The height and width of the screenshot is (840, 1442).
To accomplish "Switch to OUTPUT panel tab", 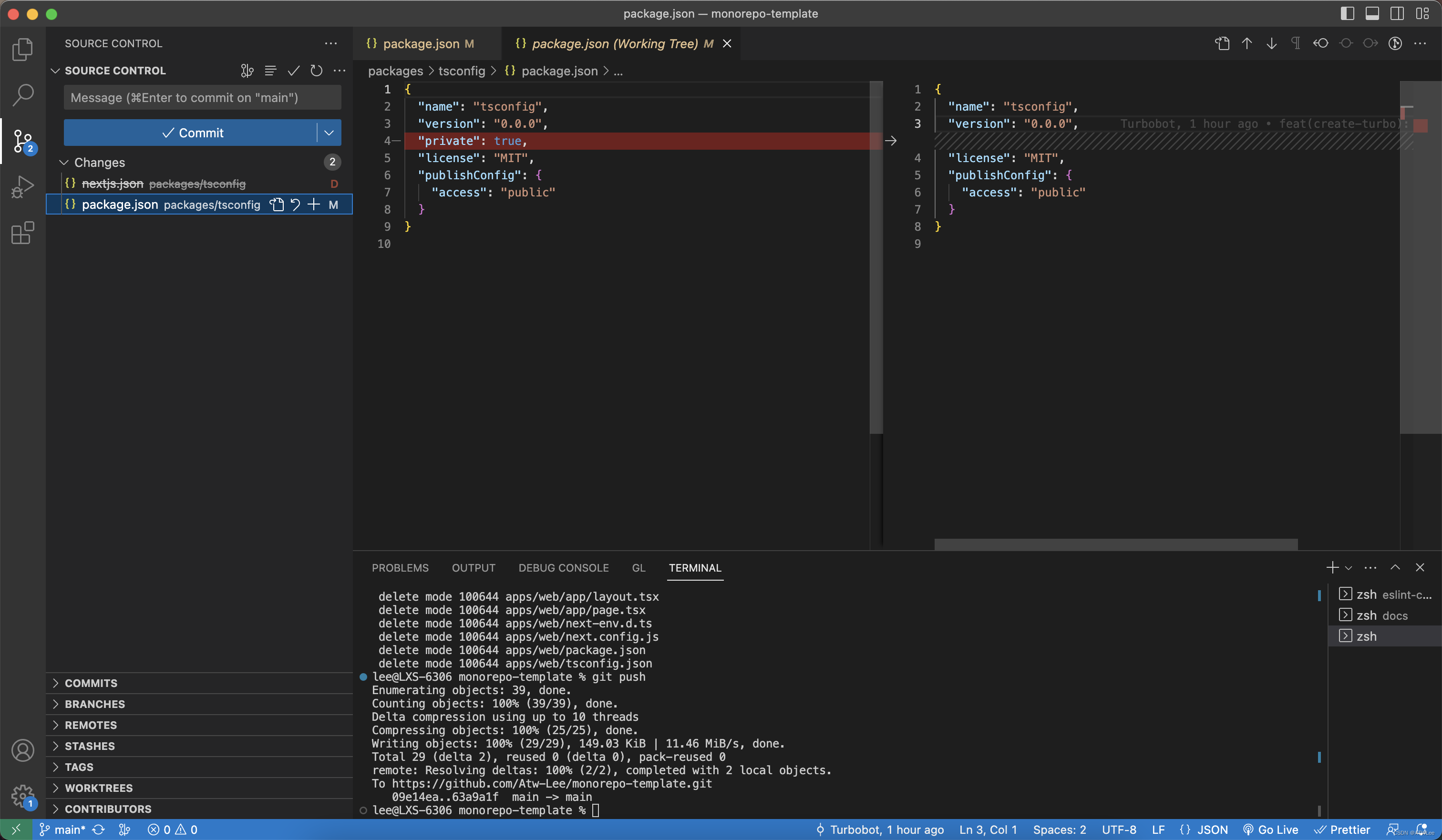I will 473,568.
